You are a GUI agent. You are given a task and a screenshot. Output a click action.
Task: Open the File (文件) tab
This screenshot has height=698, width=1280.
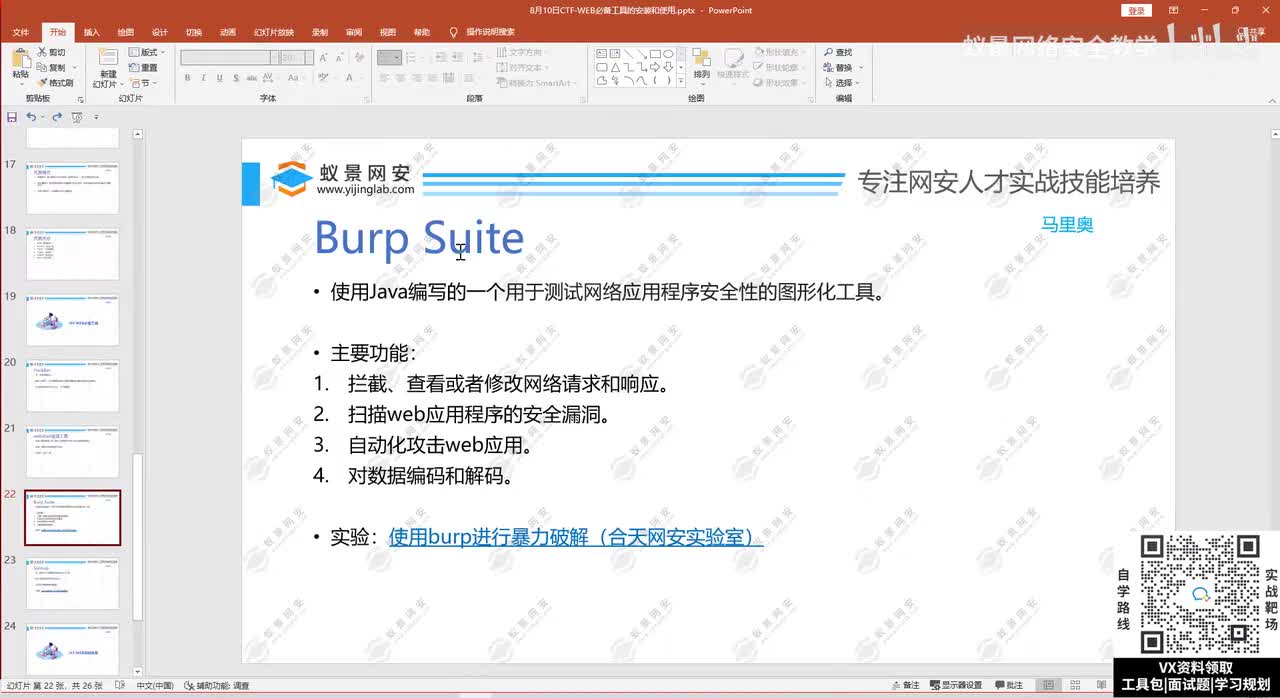20,32
